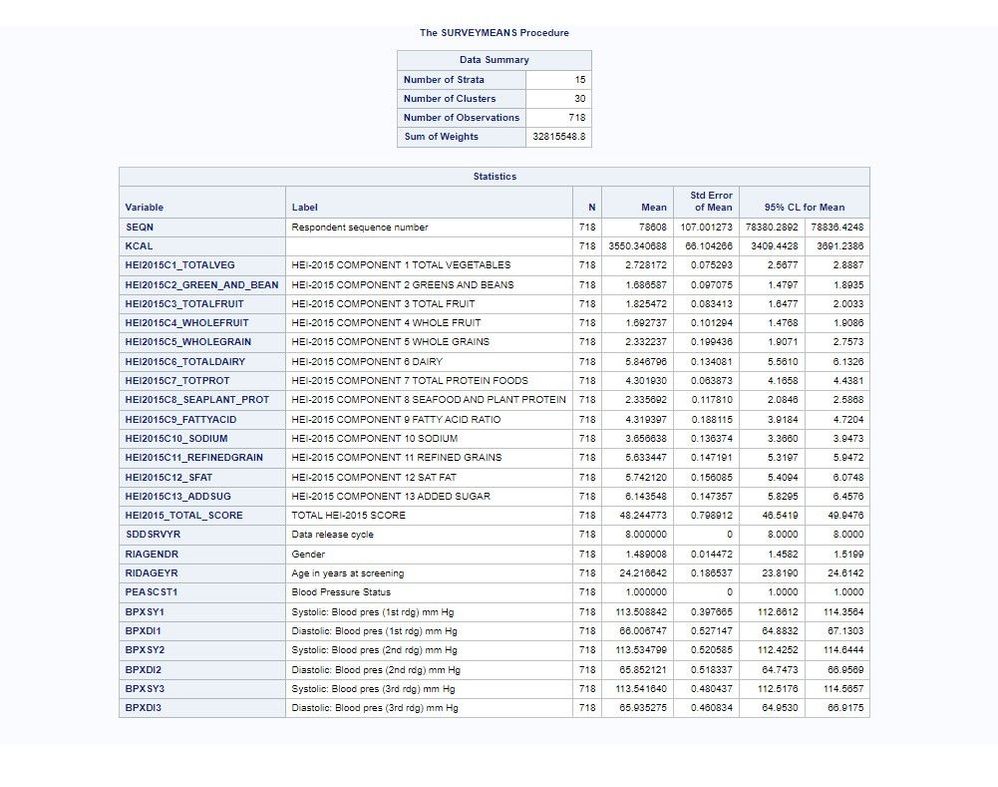This screenshot has width=998, height=787.
Task: Click label "HEI-2015 COMPONENT 12 SAT FAT"
Action: 374,478
